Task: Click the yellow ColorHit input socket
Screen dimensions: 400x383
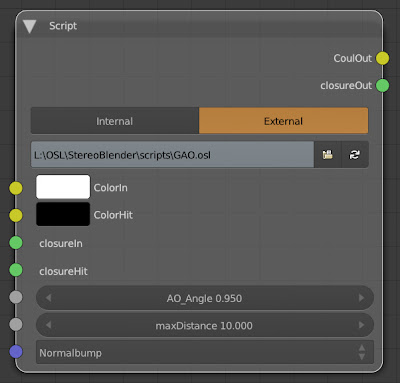Action: coord(16,215)
